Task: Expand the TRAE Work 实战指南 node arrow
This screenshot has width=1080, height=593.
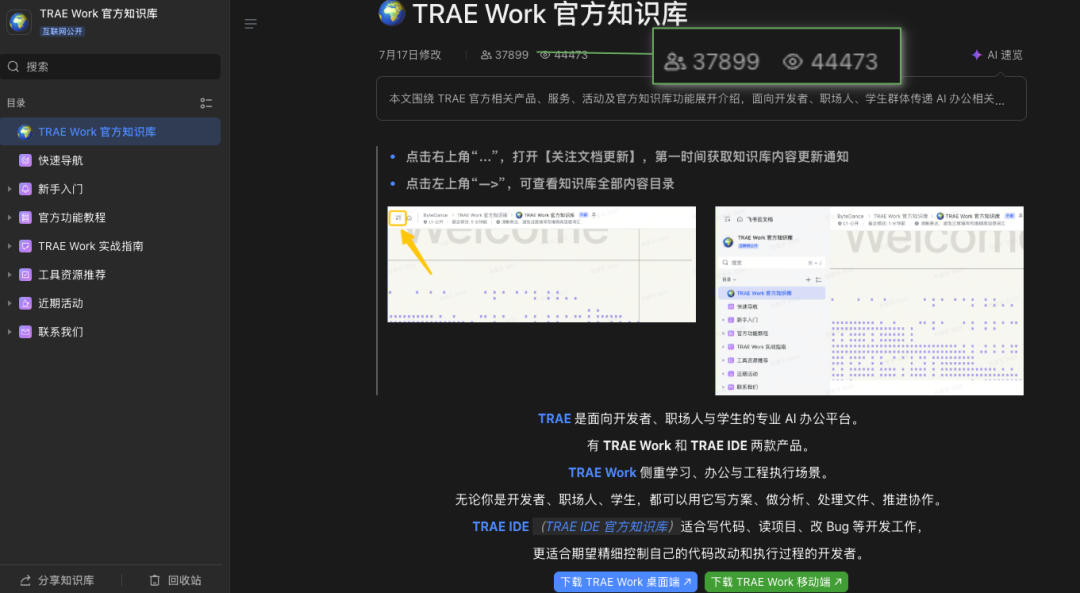Action: click(x=9, y=246)
